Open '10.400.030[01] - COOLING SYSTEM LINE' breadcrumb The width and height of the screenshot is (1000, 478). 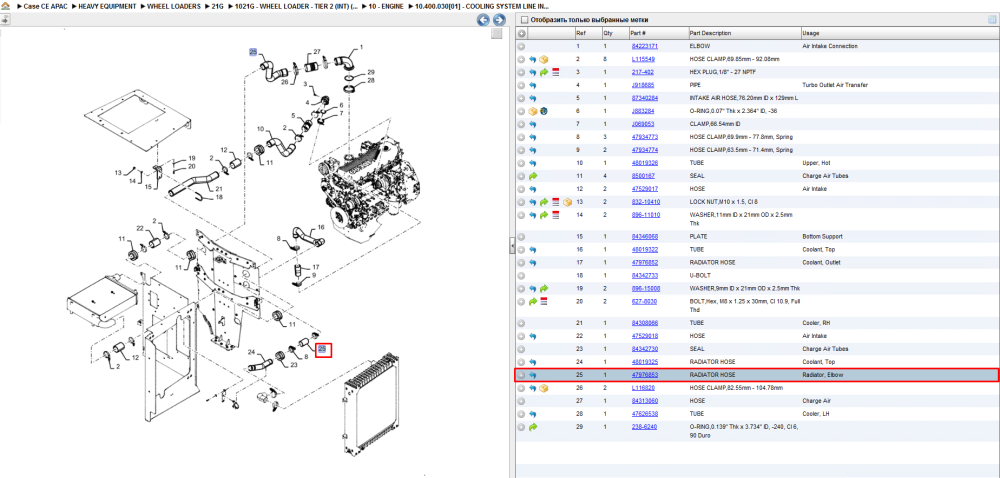(x=481, y=6)
